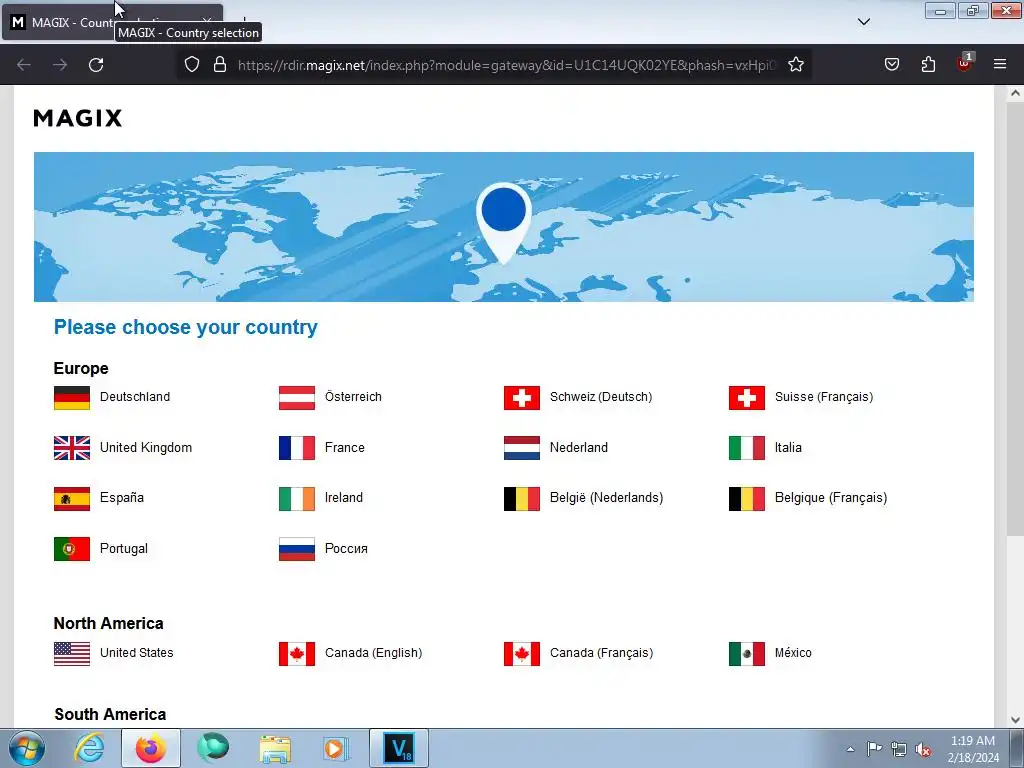This screenshot has height=768, width=1024.
Task: Bookmark this page with the star icon
Action: (x=795, y=65)
